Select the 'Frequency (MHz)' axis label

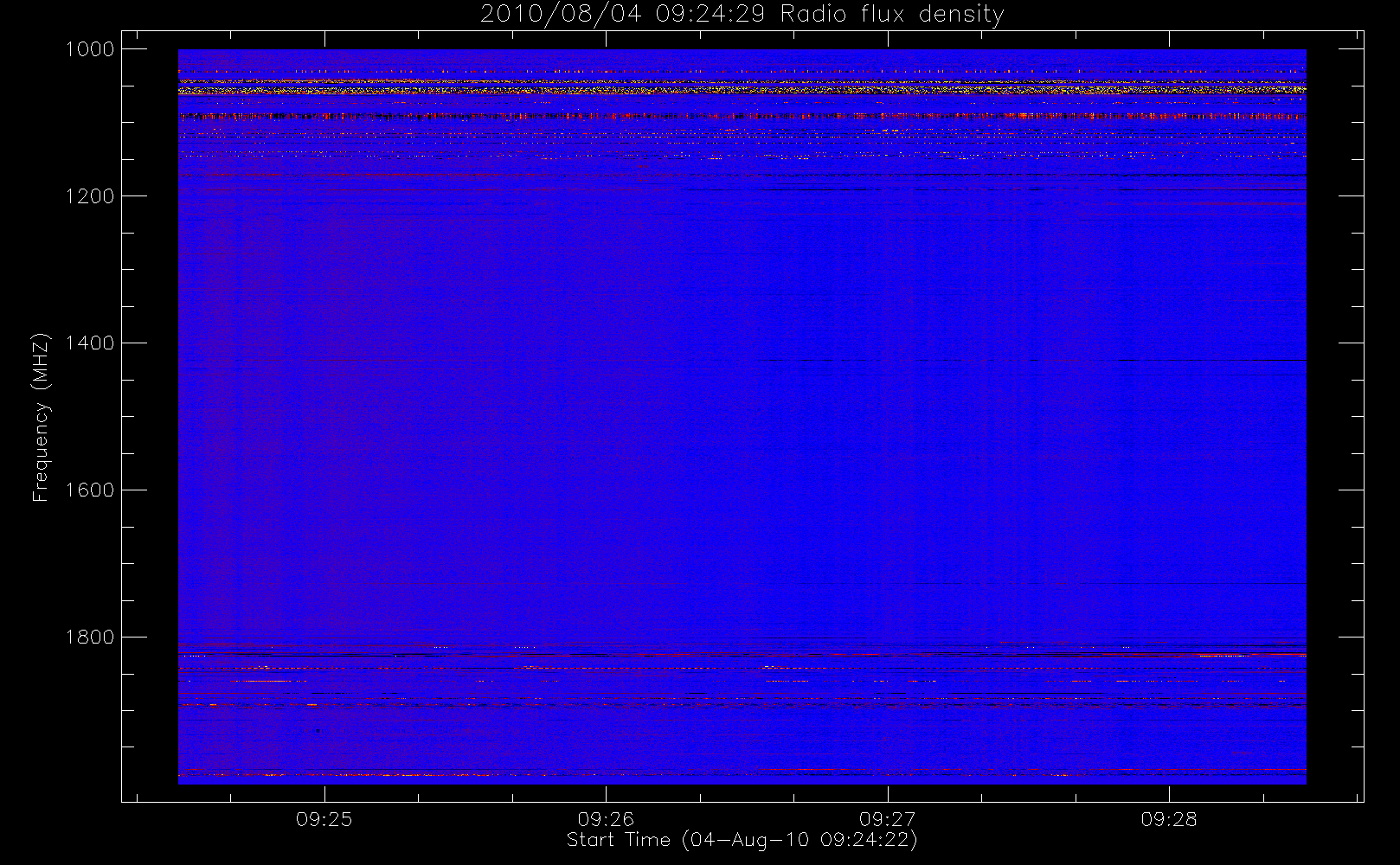pos(41,417)
